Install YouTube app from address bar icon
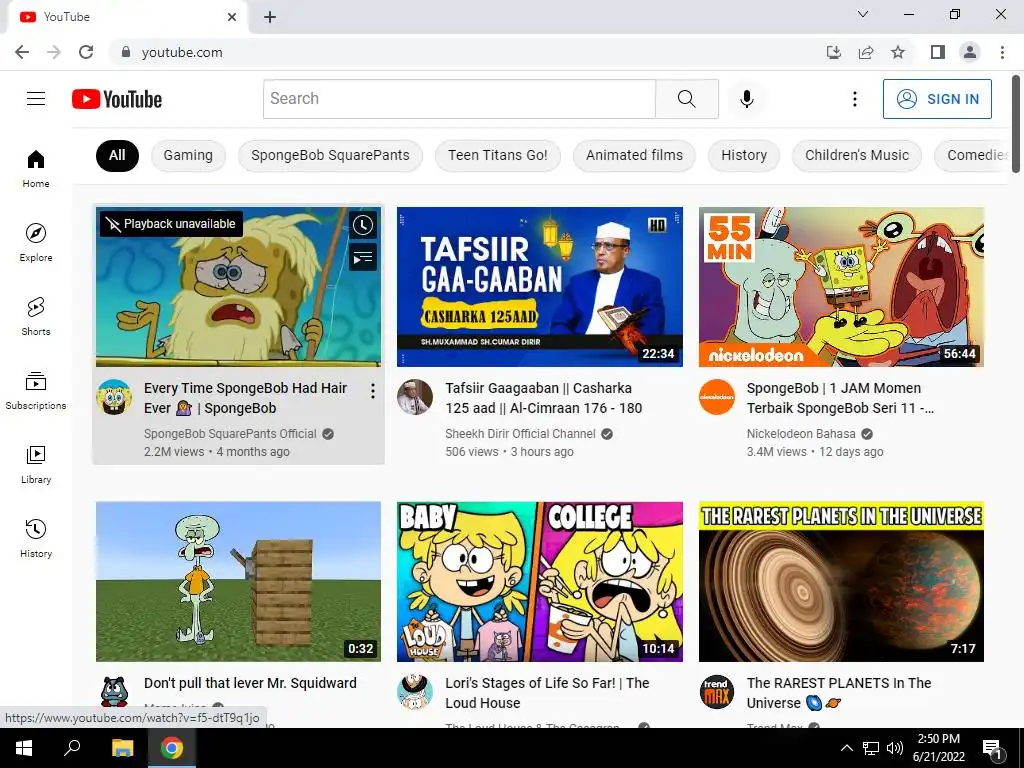The image size is (1024, 768). tap(833, 52)
